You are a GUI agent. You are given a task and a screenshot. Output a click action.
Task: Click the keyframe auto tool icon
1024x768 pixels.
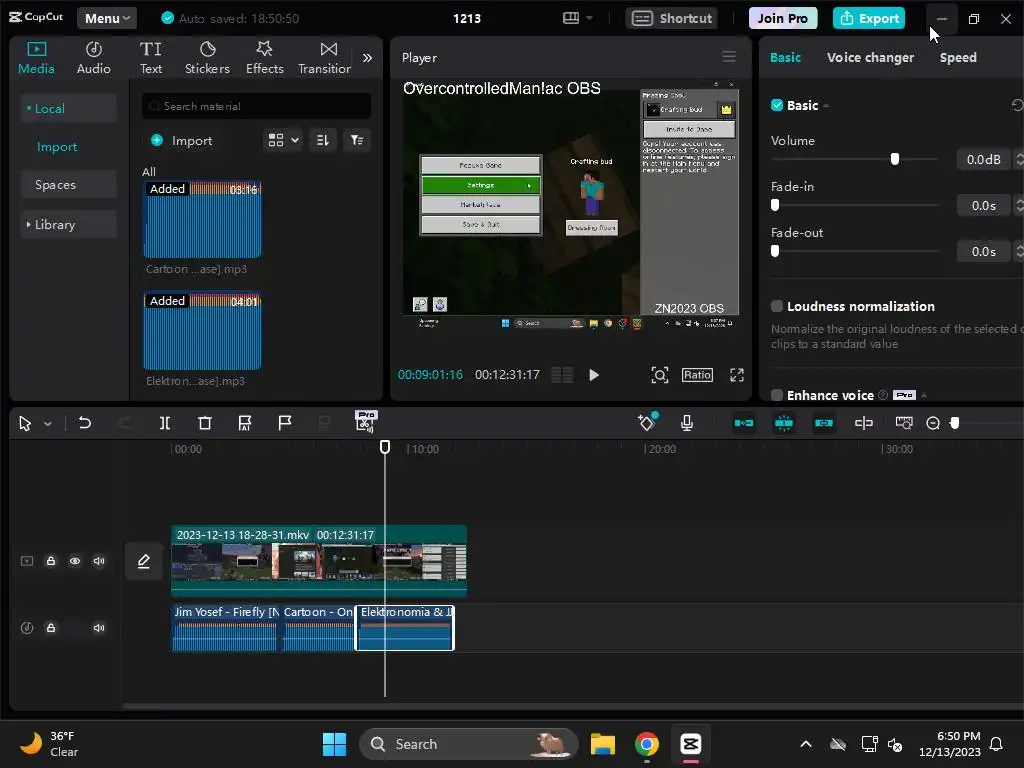click(x=647, y=422)
